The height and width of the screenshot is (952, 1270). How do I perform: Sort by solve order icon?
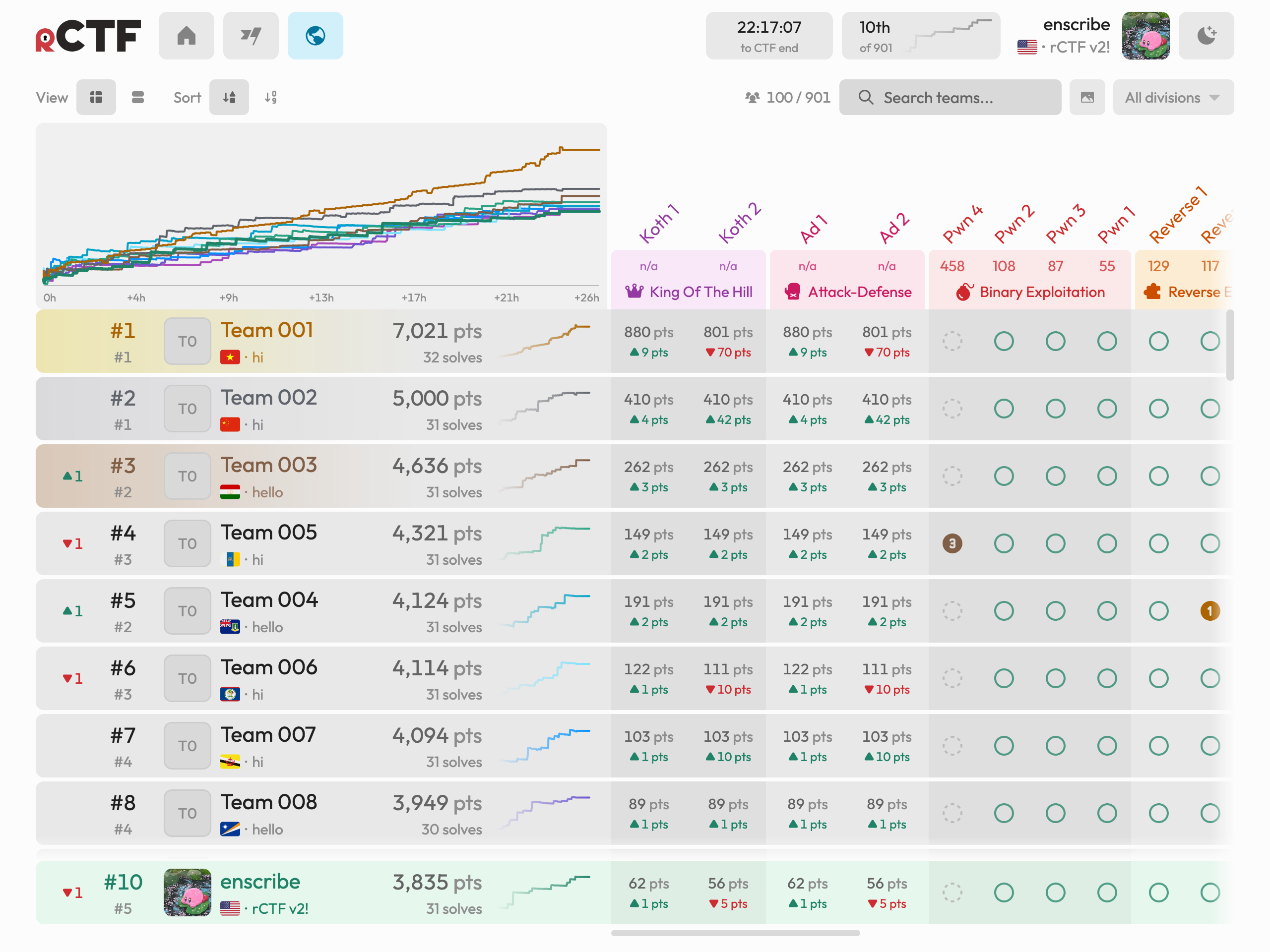click(229, 98)
